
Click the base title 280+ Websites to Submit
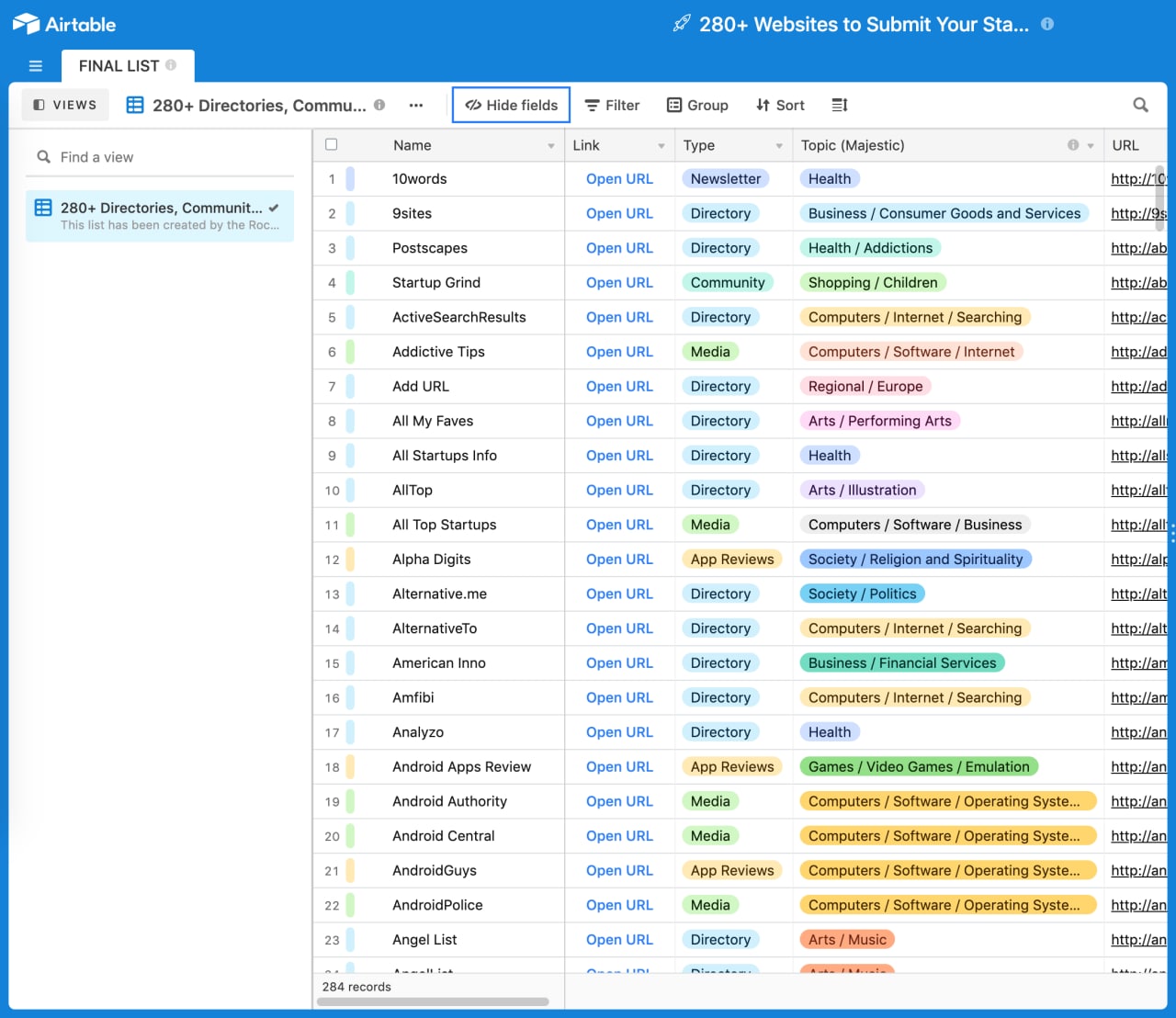click(x=864, y=24)
